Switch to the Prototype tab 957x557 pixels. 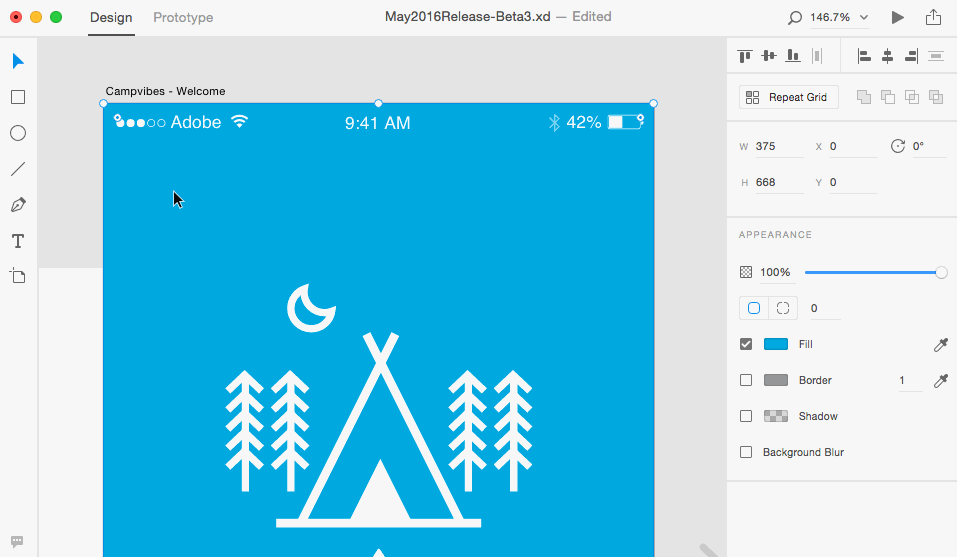(x=183, y=18)
